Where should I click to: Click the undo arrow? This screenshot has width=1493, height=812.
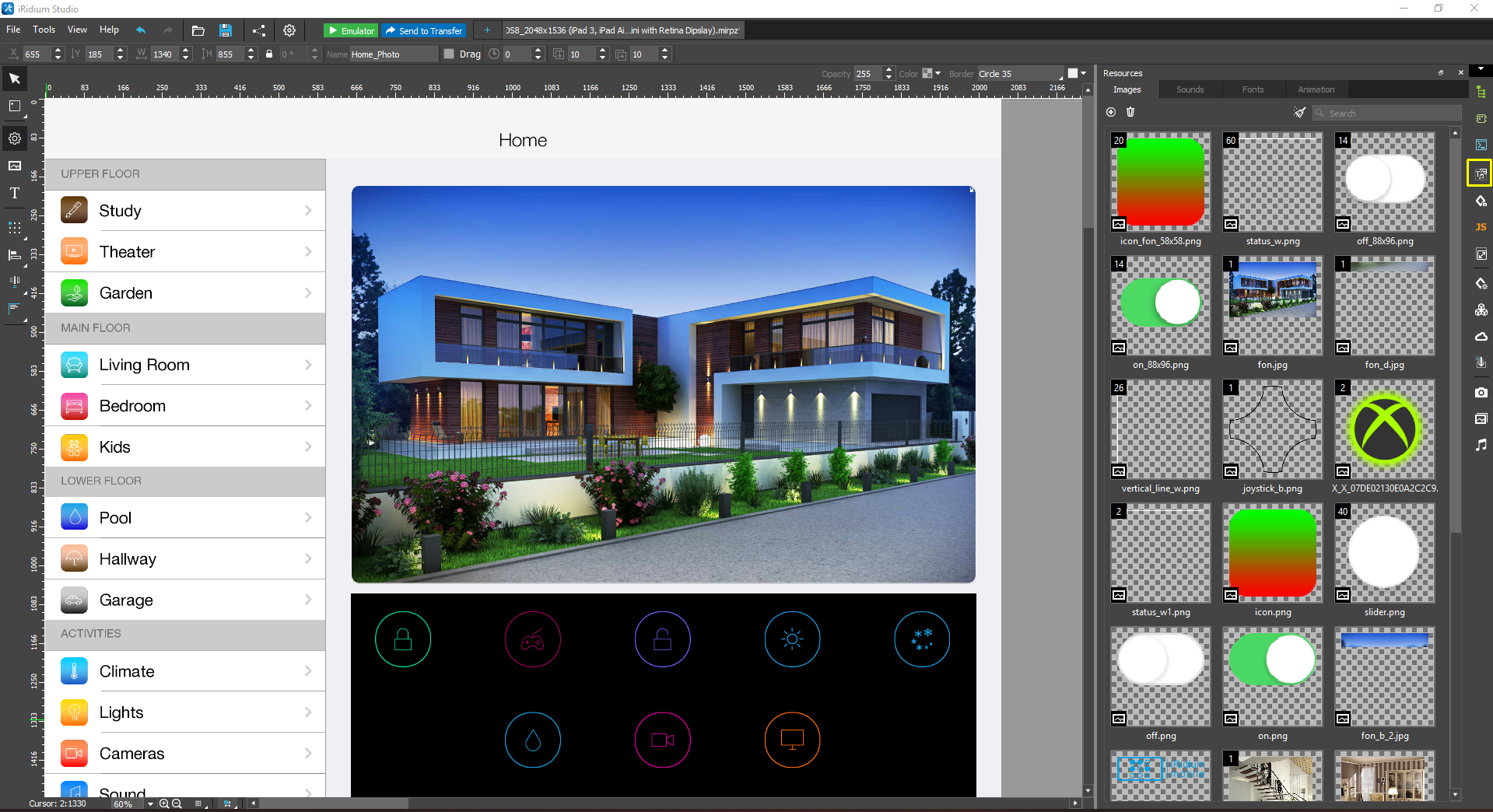(141, 30)
